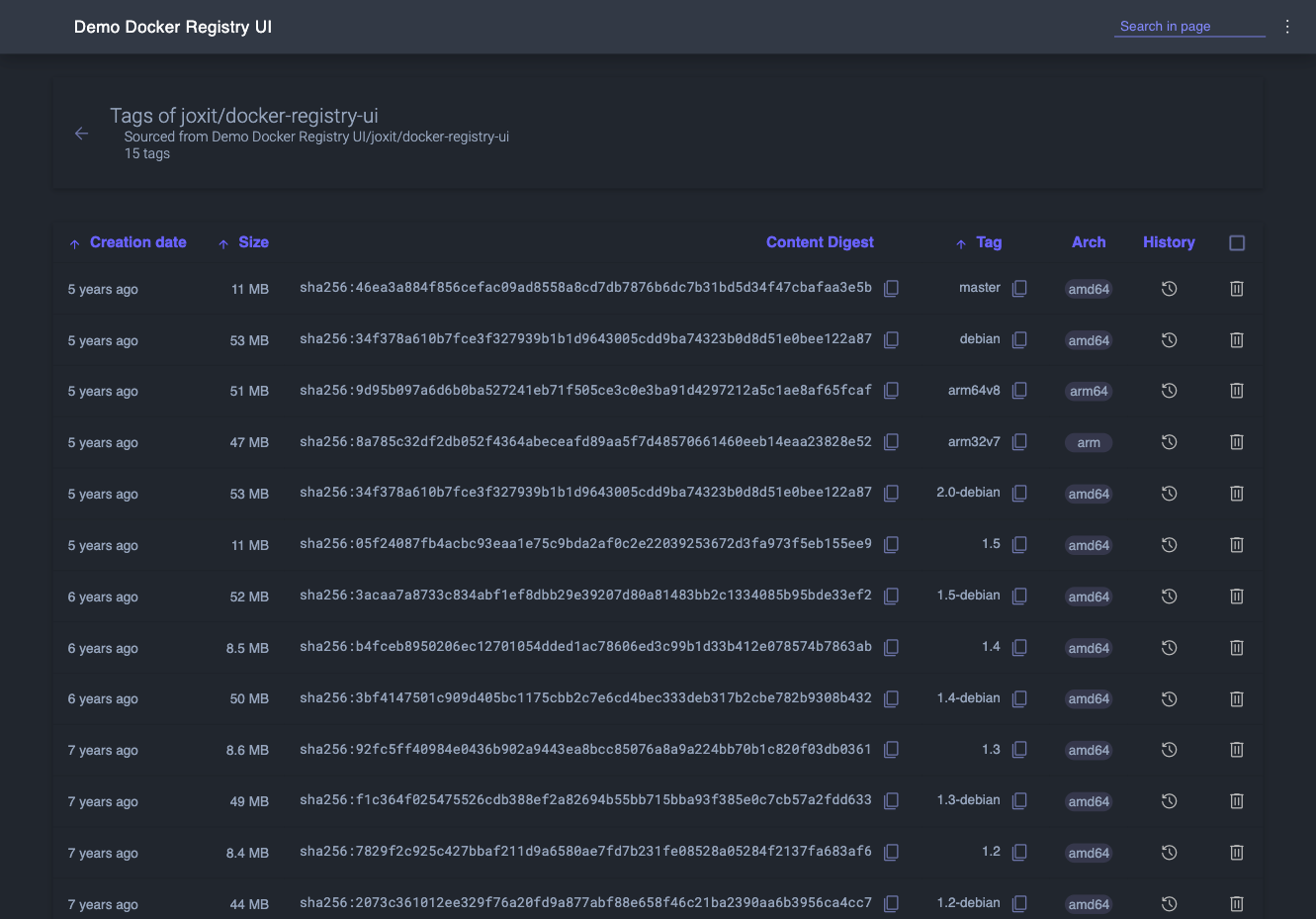Click the Demo Docker Registry UI title

pos(173,27)
